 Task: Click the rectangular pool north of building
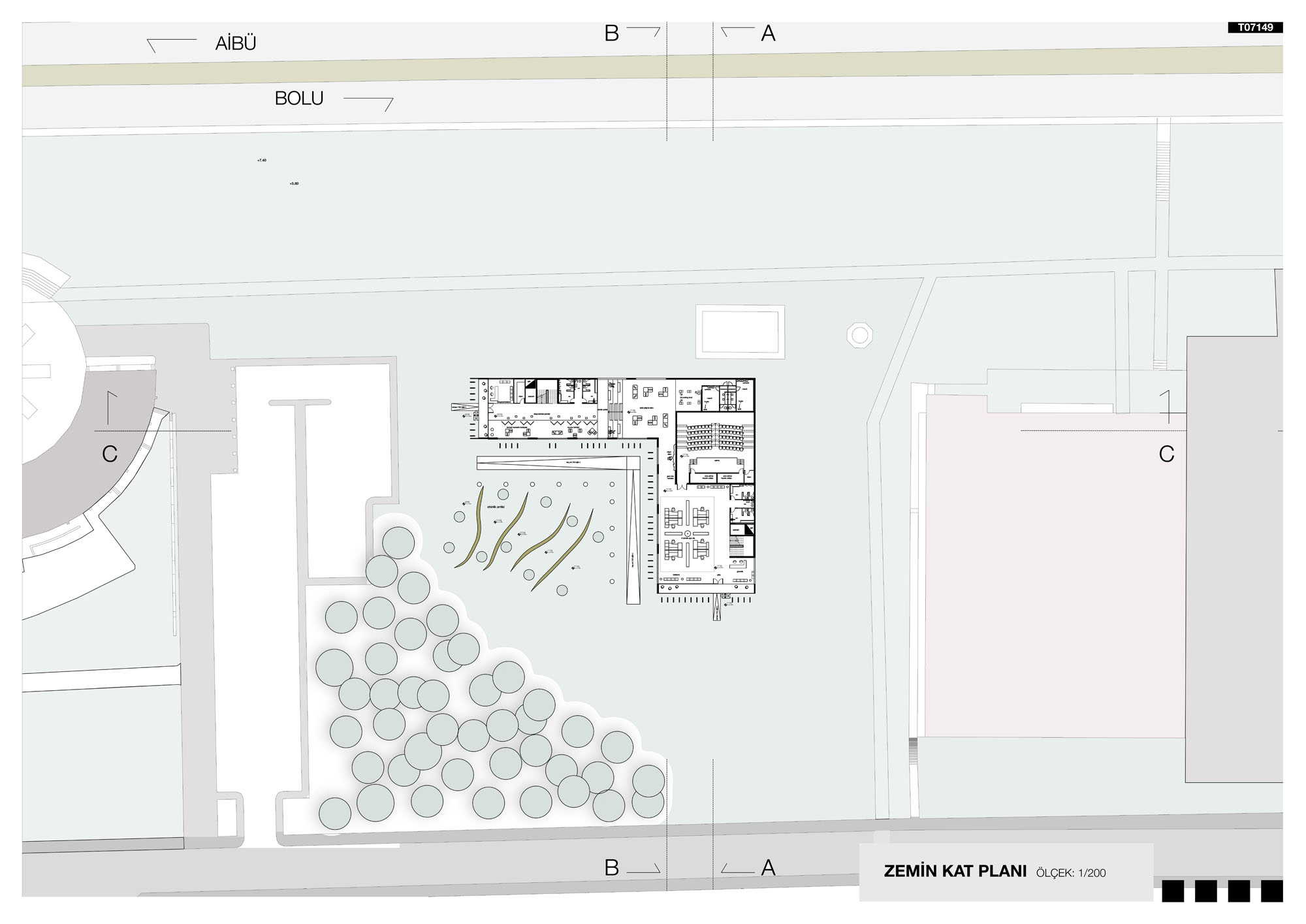click(740, 331)
